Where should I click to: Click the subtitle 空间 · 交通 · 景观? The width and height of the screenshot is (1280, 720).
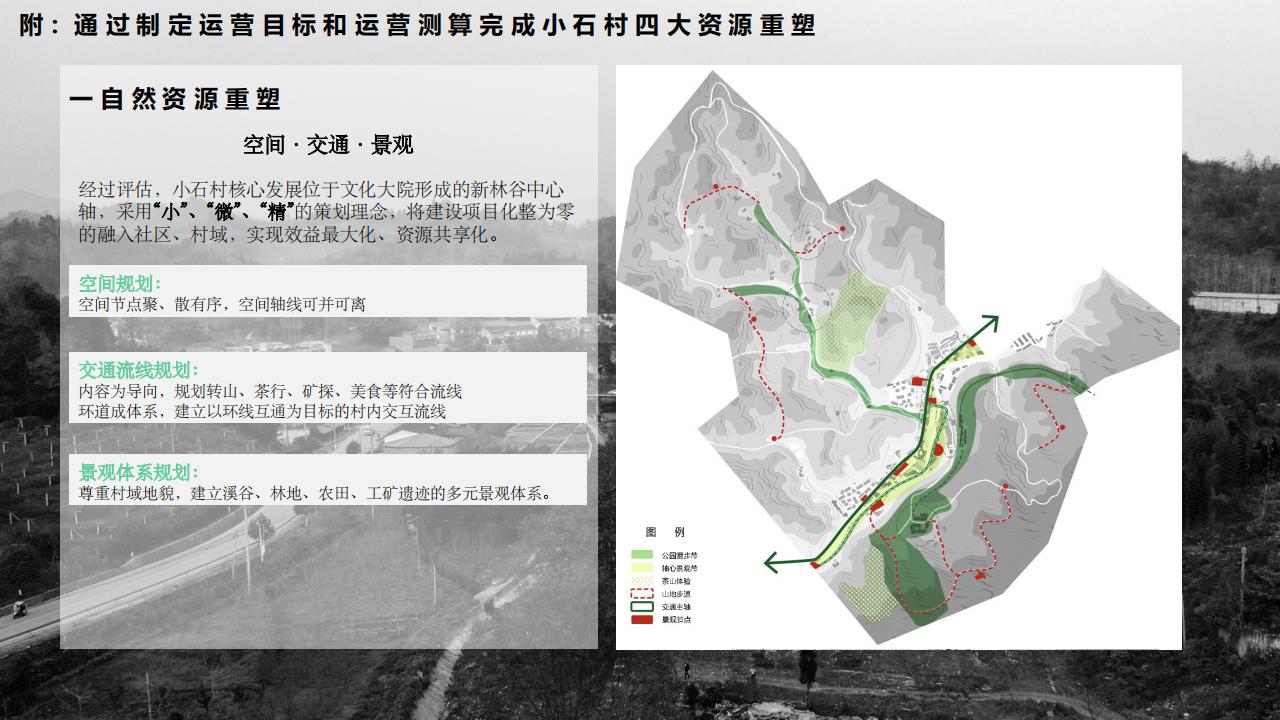(328, 145)
